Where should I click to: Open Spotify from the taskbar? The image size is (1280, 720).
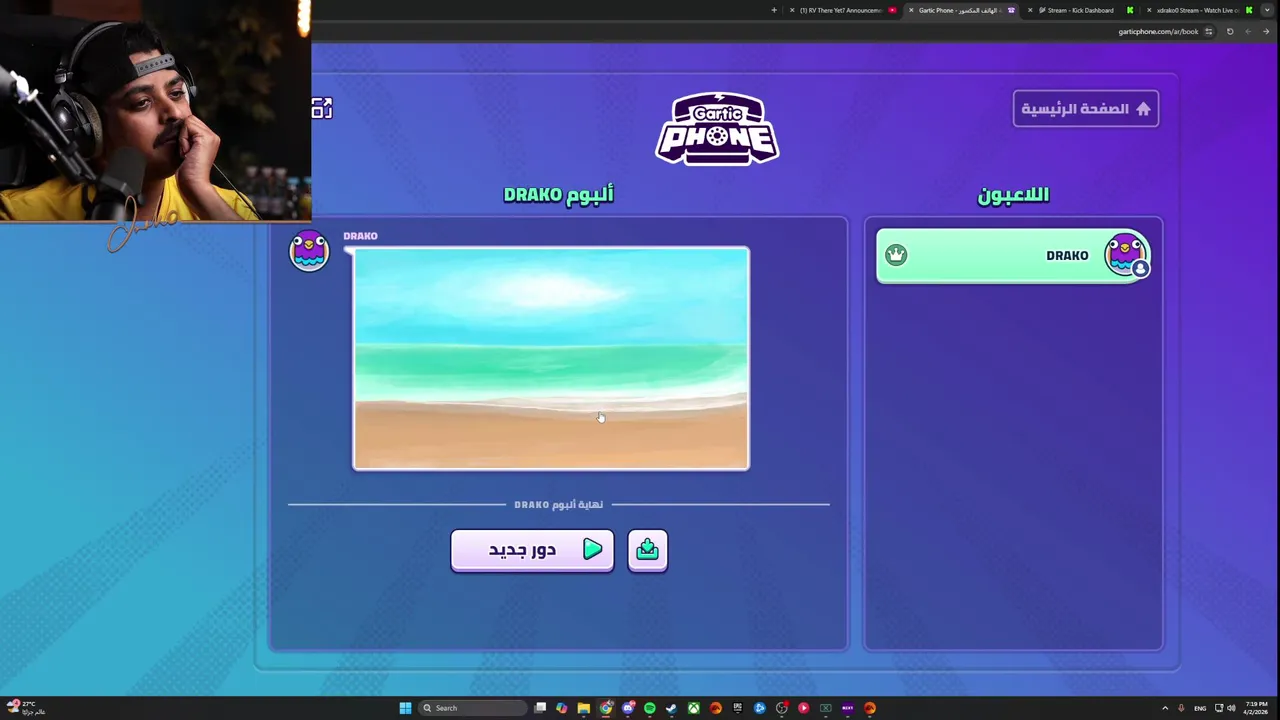[649, 708]
